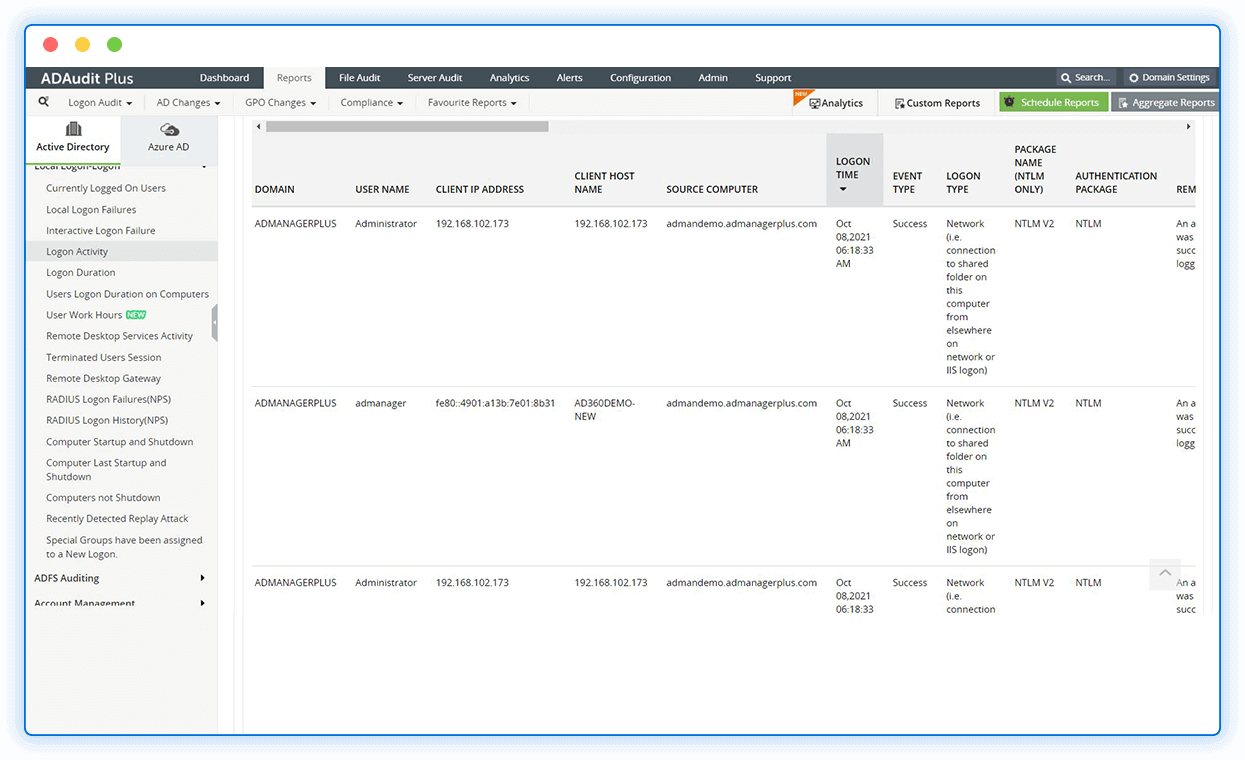Click the table scroll right arrow
This screenshot has width=1245, height=760.
tap(1189, 127)
